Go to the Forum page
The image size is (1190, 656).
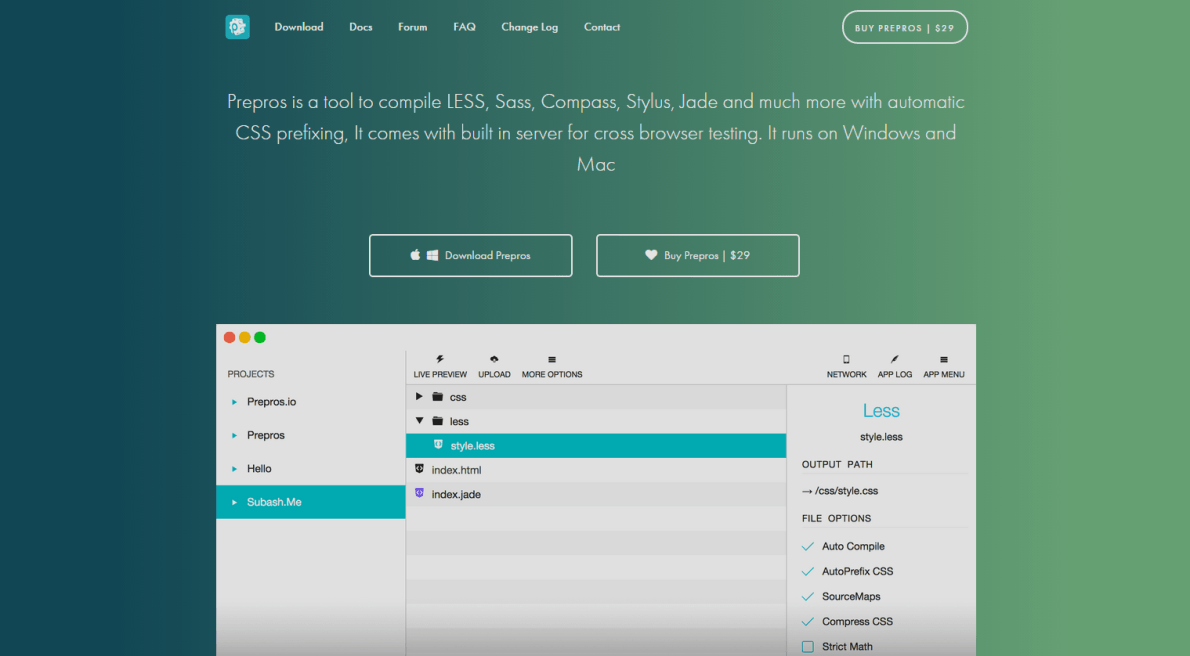[412, 27]
